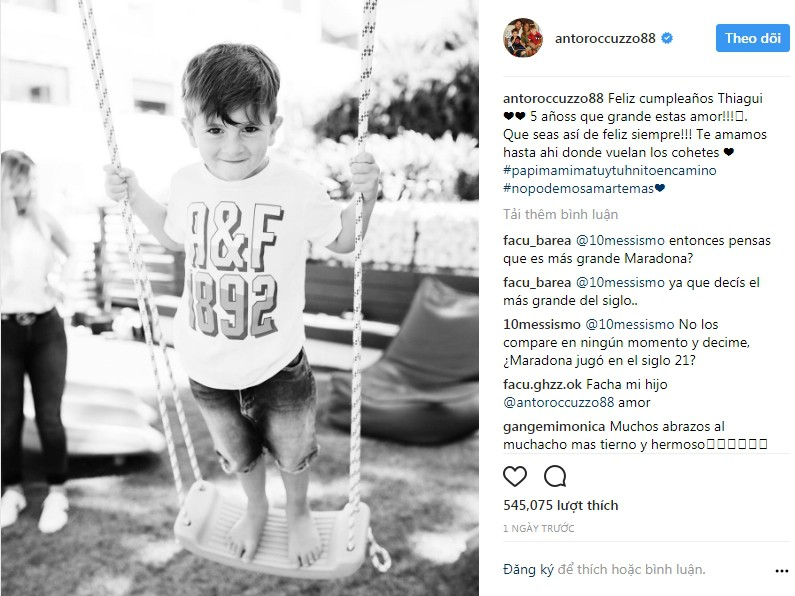Open antoroccuzzo88 username in post header
This screenshot has height=596, width=795.
[x=605, y=38]
